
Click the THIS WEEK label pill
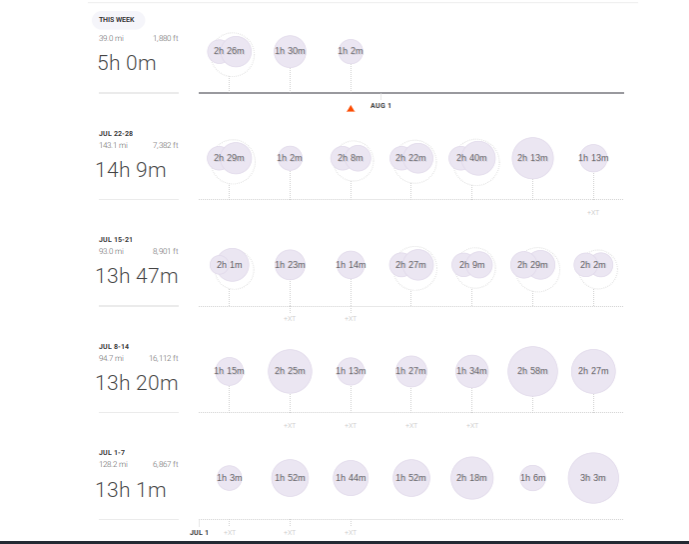119,20
